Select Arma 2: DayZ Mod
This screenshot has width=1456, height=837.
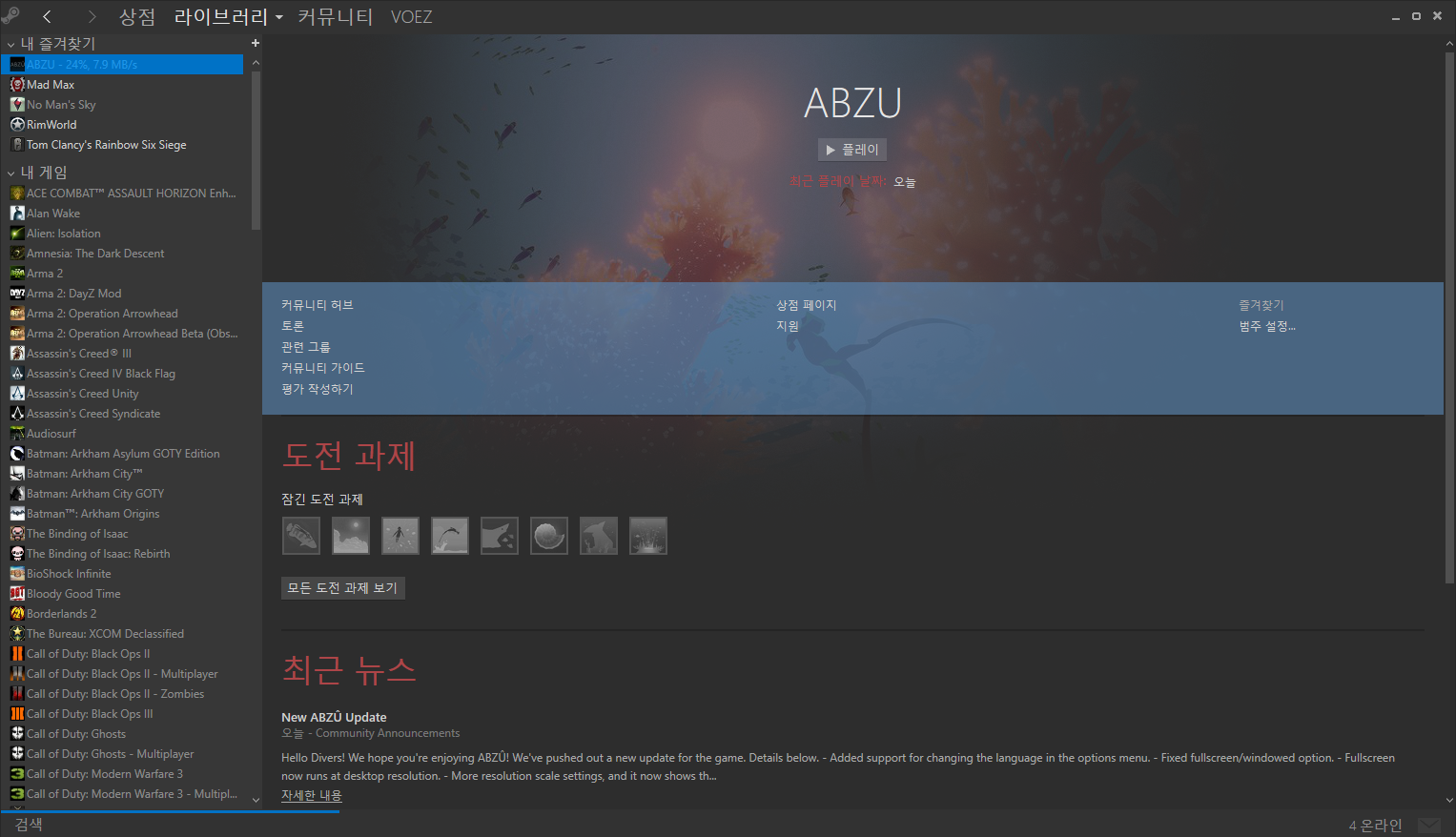[74, 294]
